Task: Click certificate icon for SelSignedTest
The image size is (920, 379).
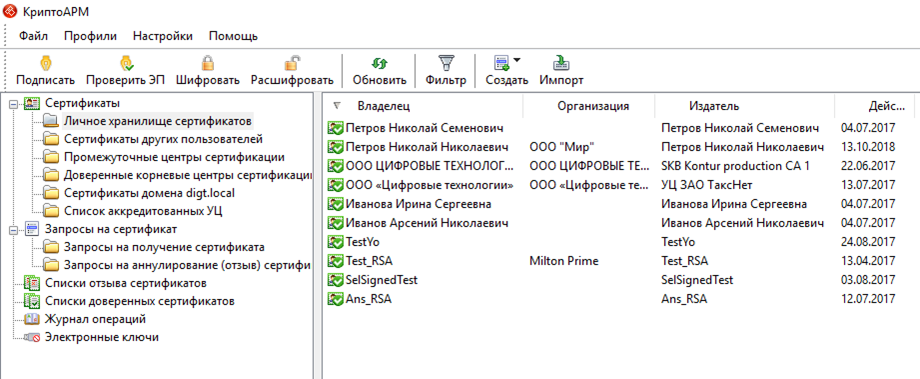Action: tap(335, 280)
